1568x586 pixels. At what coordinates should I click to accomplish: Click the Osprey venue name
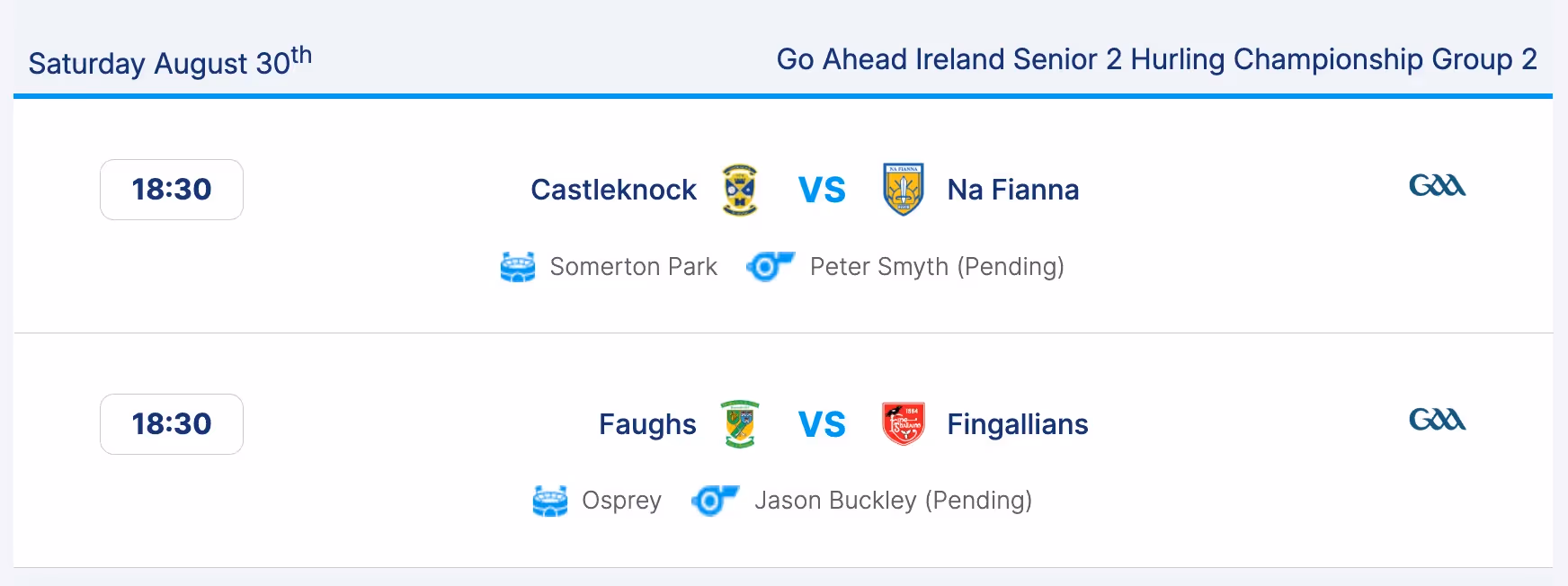point(621,501)
